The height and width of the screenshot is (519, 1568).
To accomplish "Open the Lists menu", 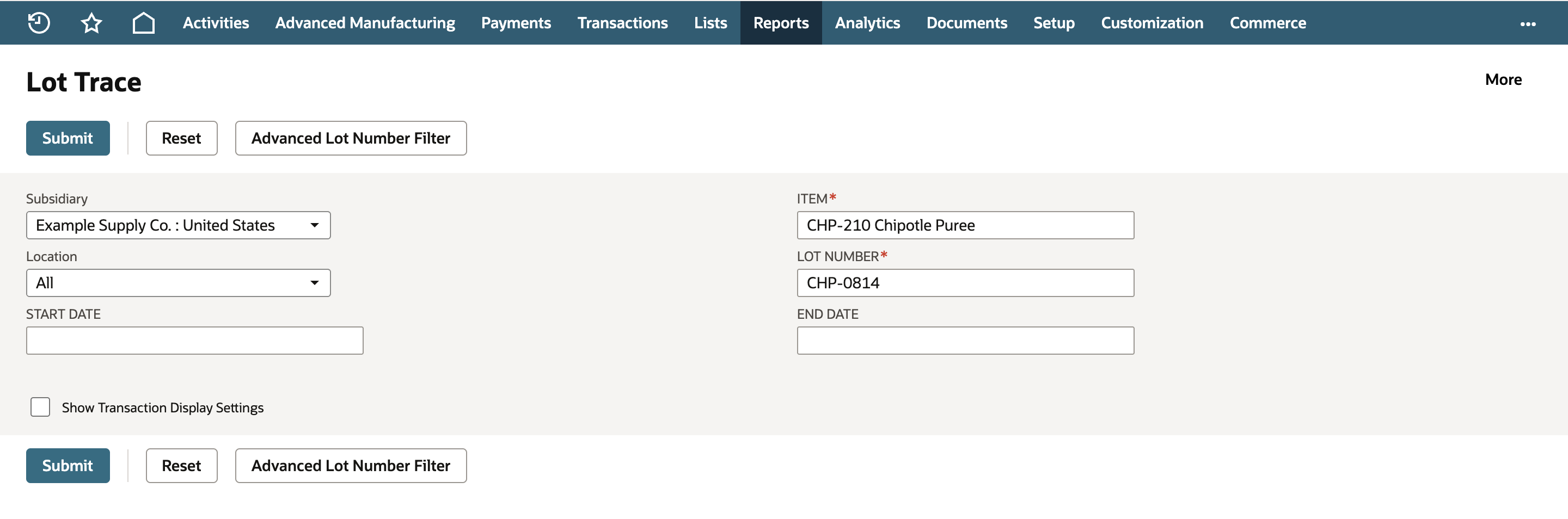I will (710, 23).
